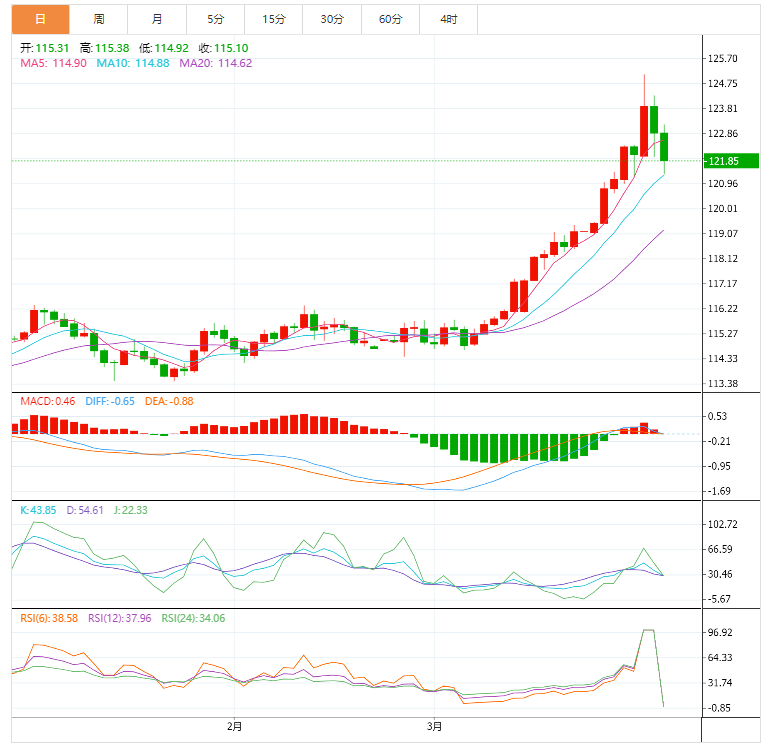Click the 120.01 price axis label
This screenshot has height=751, width=771.
click(722, 209)
